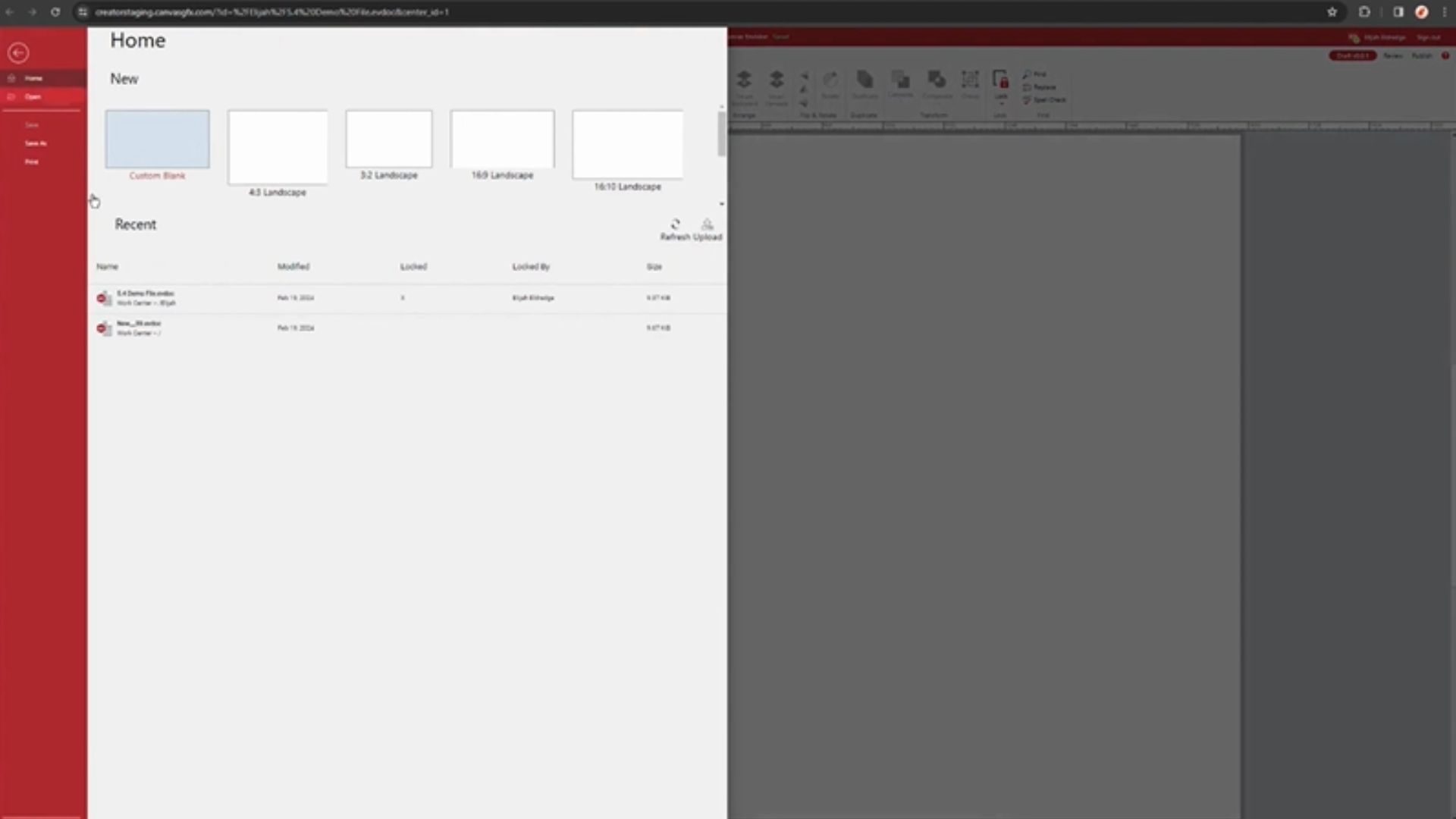Screen dimensions: 1456x819
Task: Click Print in the red sidebar
Action: pyautogui.click(x=33, y=162)
